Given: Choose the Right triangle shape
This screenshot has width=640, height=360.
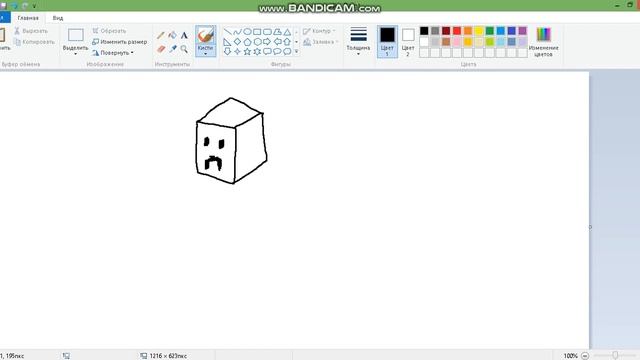Looking at the screenshot, I should [x=227, y=42].
